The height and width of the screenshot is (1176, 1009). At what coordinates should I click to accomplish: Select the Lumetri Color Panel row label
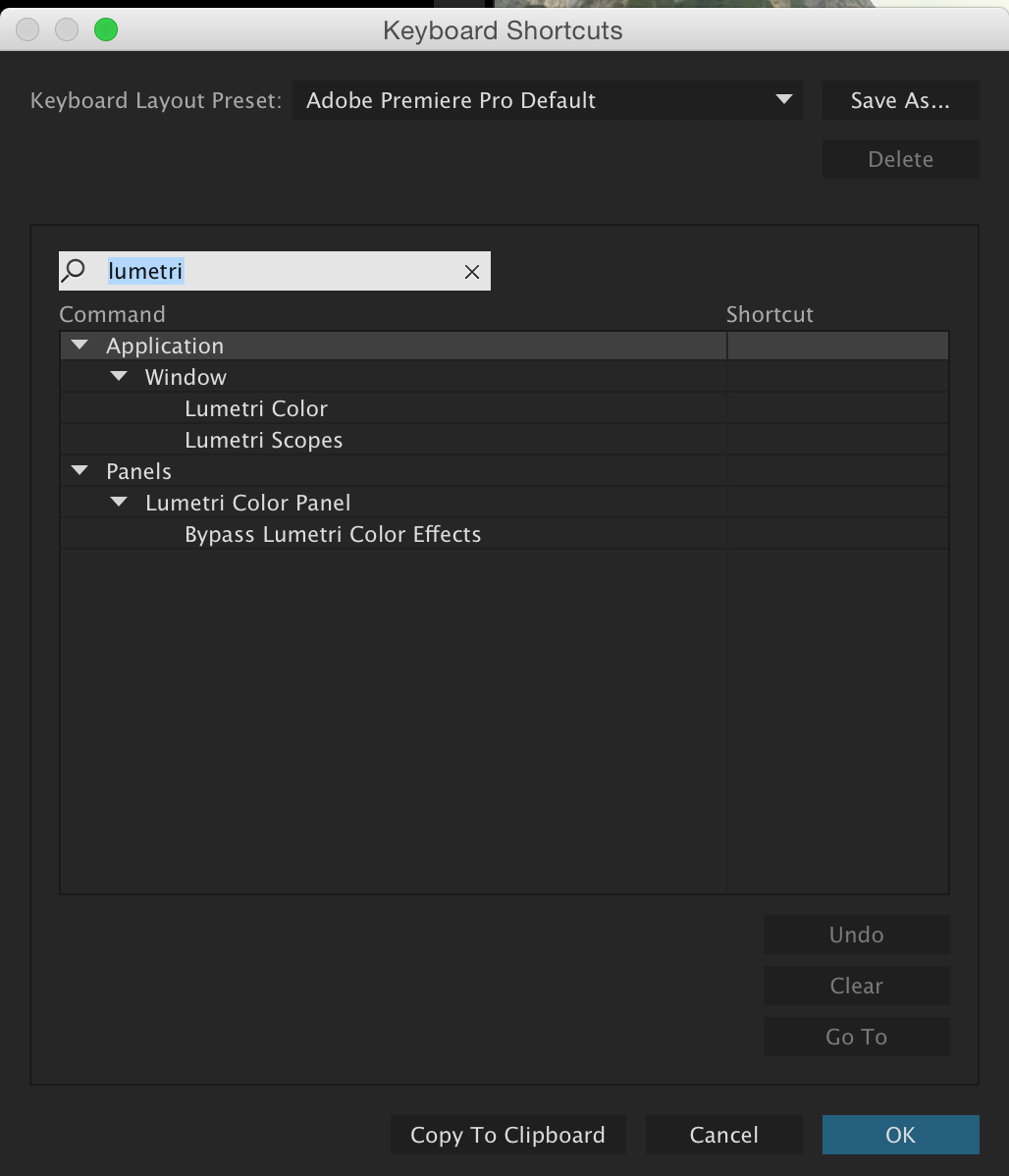point(248,504)
